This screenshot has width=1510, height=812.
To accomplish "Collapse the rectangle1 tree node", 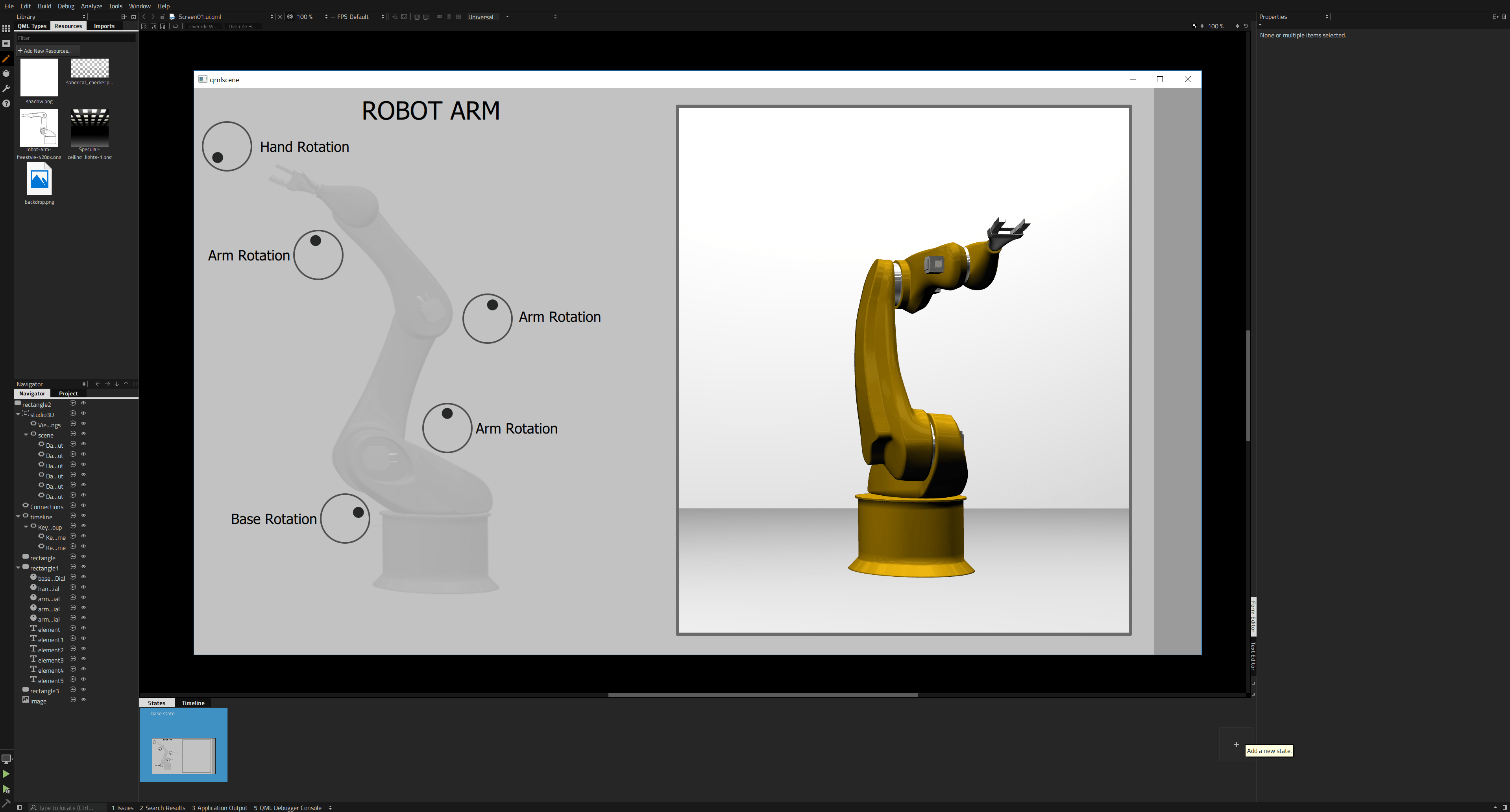I will pos(18,568).
